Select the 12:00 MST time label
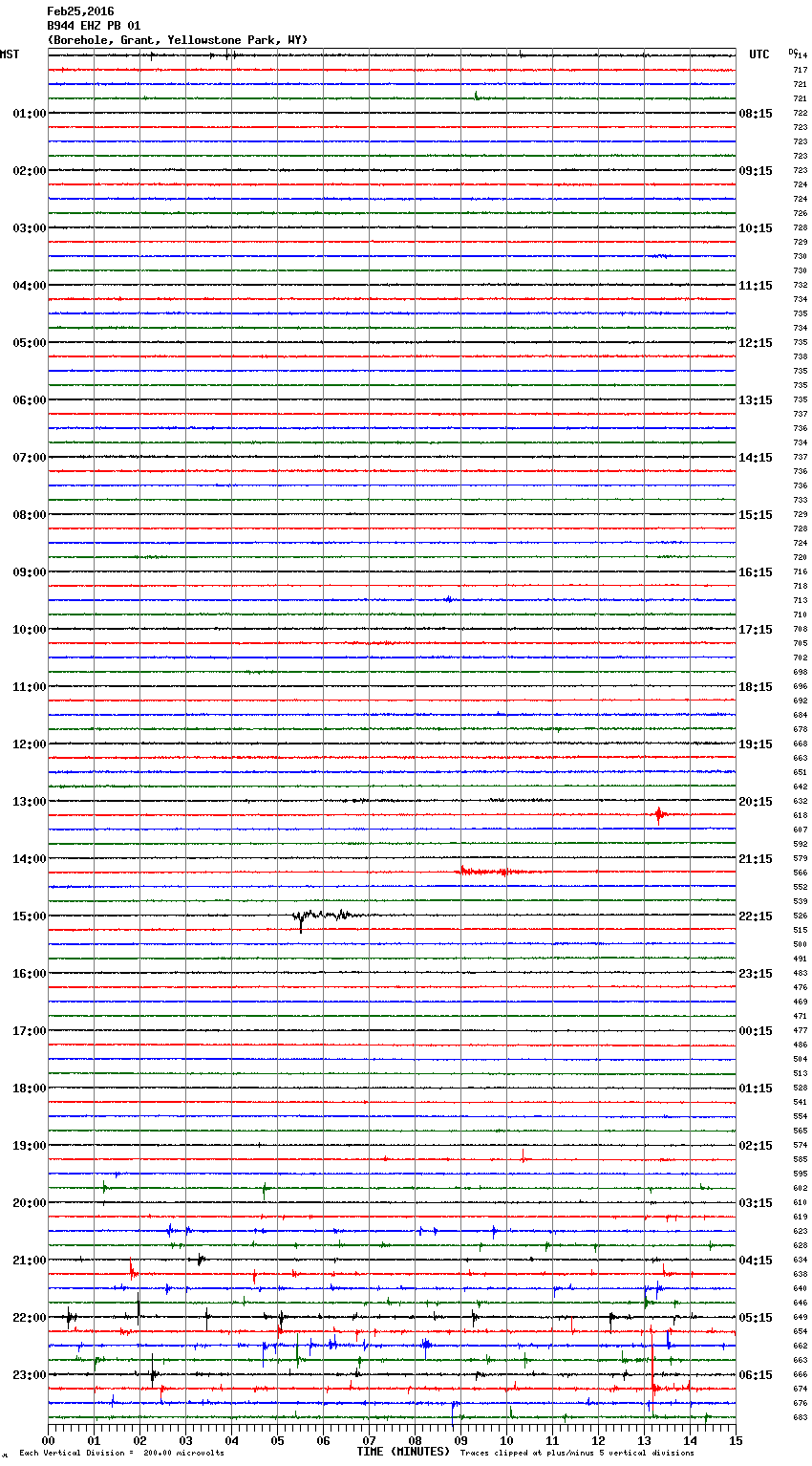The height and width of the screenshot is (1466, 812). pyautogui.click(x=30, y=744)
